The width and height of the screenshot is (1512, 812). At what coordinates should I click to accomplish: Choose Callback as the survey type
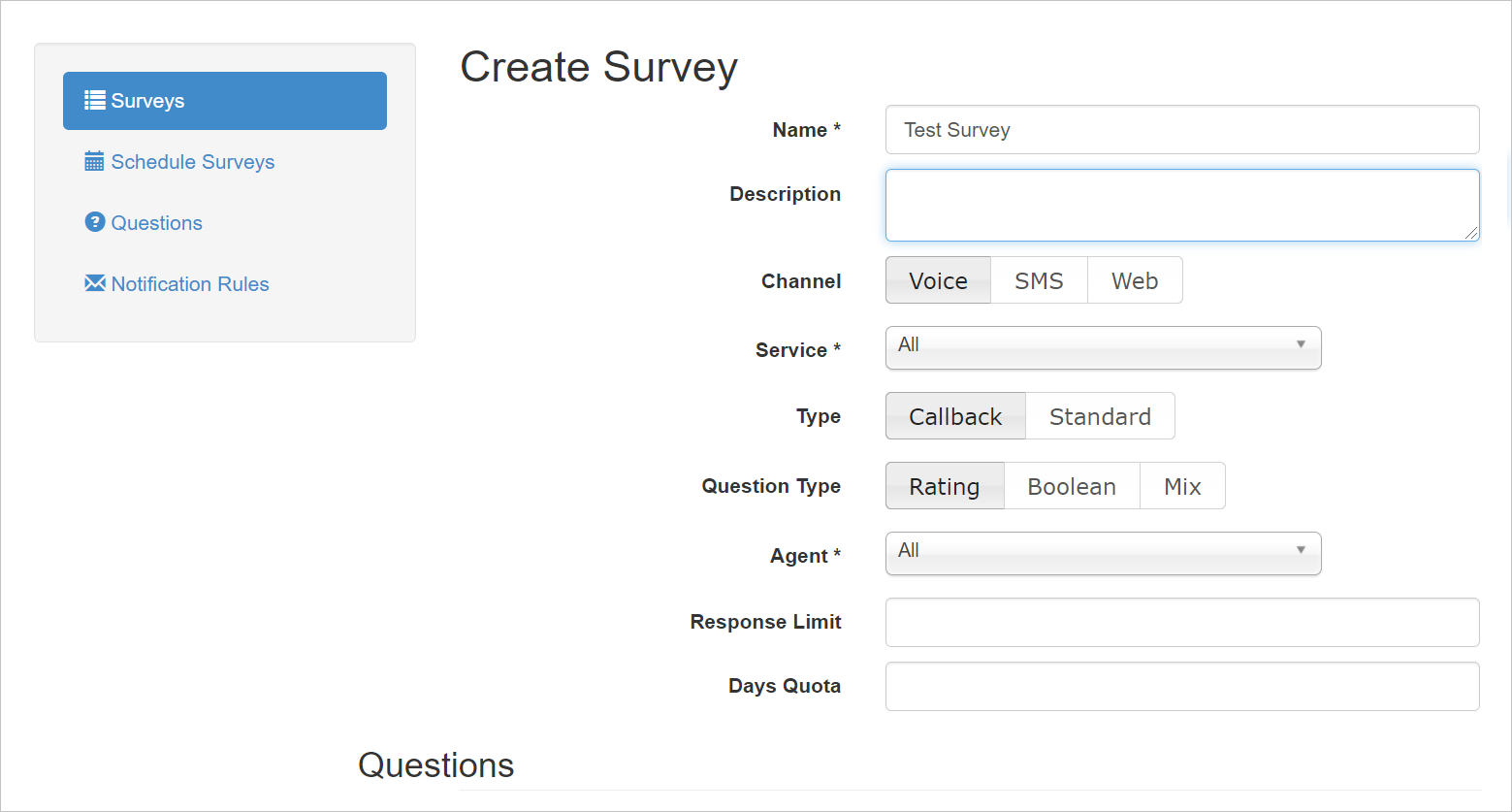click(x=955, y=415)
